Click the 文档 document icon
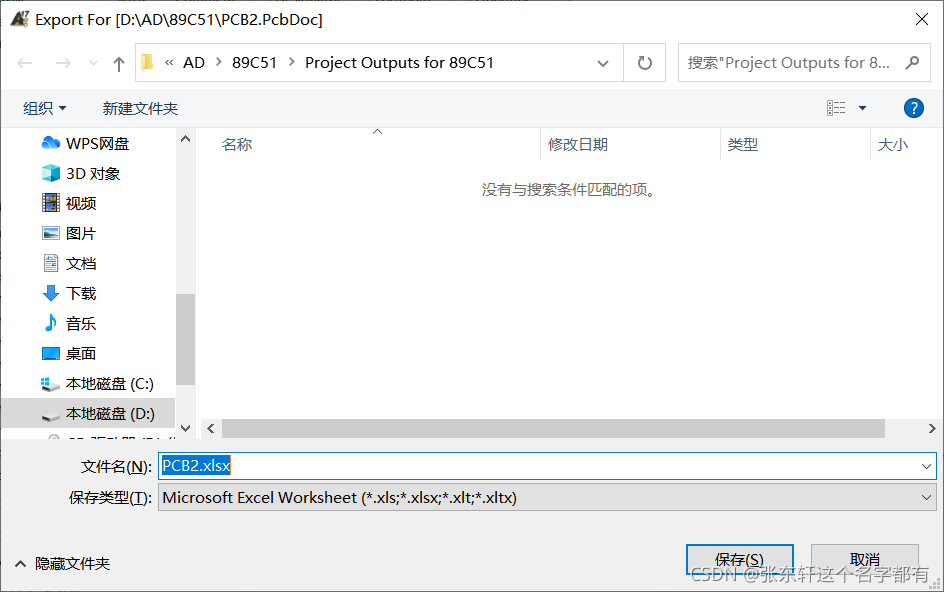This screenshot has width=944, height=592. pyautogui.click(x=51, y=263)
